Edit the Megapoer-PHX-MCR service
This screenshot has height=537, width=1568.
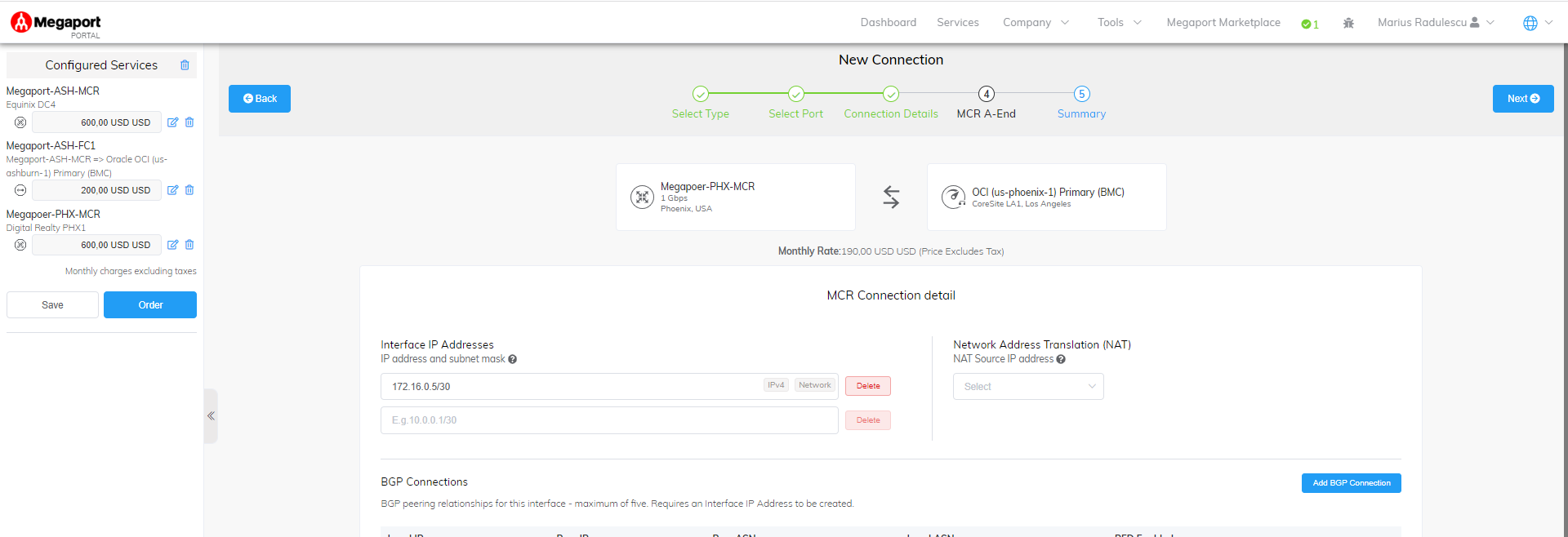172,245
